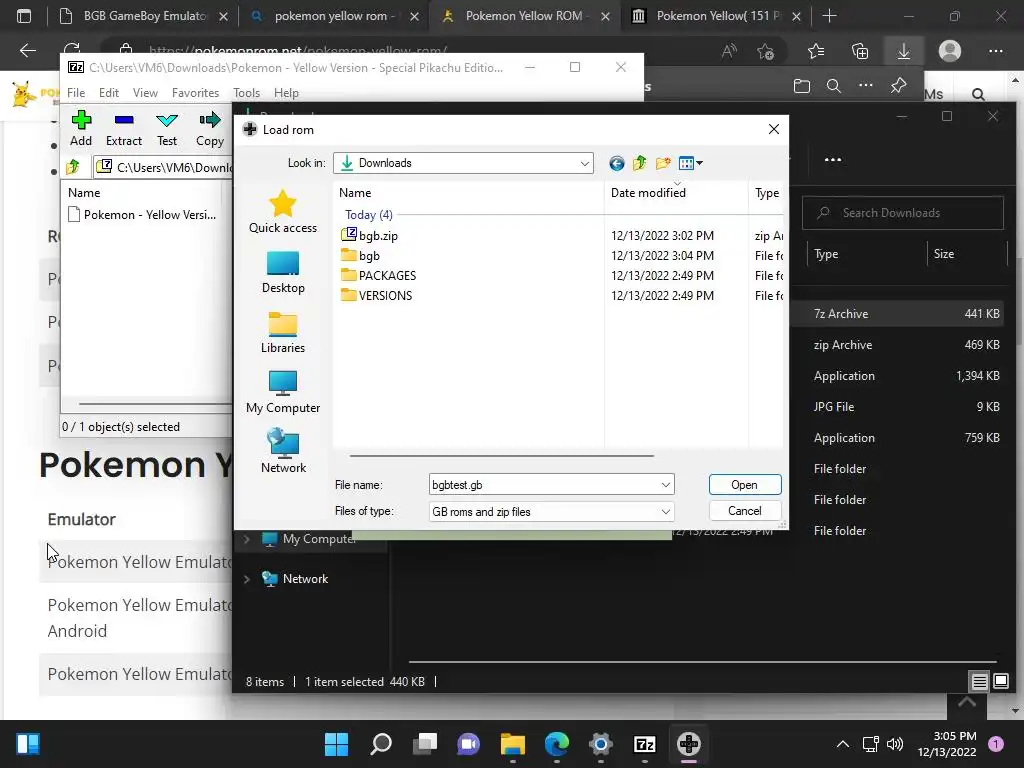The image size is (1024, 768).
Task: Show hidden system tray icons
Action: coord(843,744)
